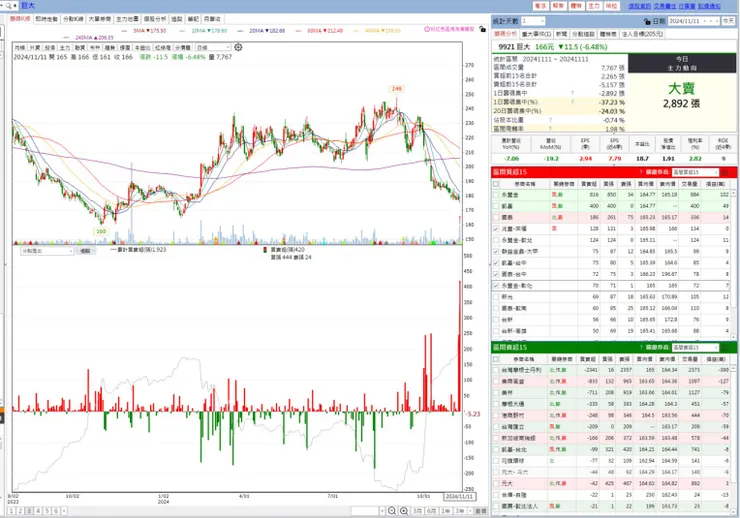Open the 交易量比 link at top right
Viewport: 740px width, 518px height.
pyautogui.click(x=664, y=6)
